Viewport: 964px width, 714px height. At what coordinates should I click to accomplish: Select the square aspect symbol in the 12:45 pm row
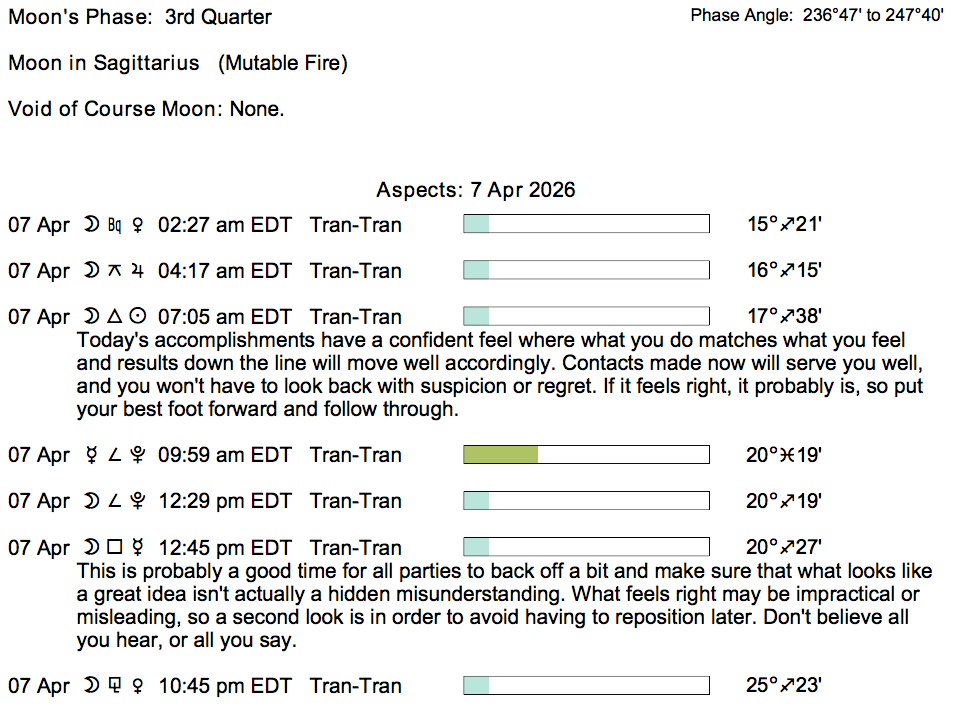pos(114,548)
